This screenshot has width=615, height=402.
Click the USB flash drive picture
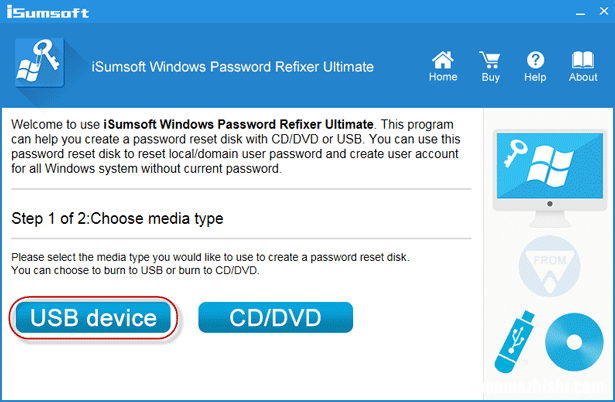pyautogui.click(x=514, y=346)
